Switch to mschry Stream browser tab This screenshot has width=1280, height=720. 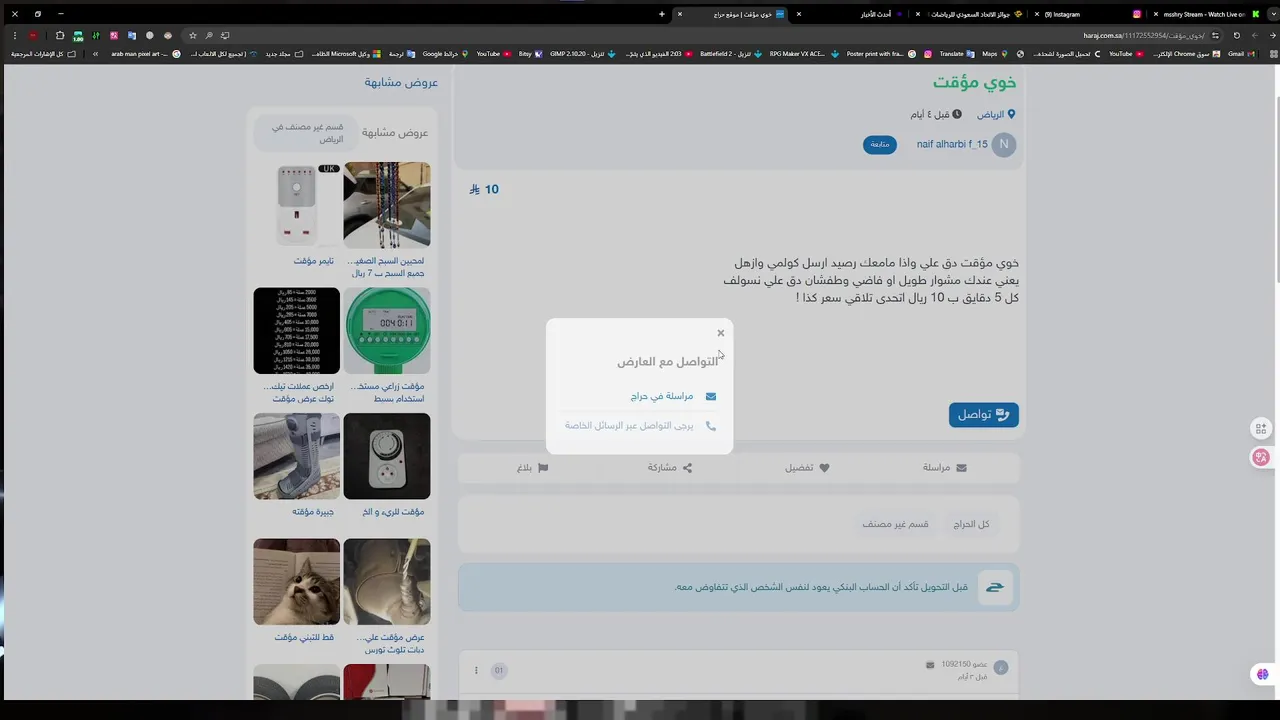tap(1204, 14)
